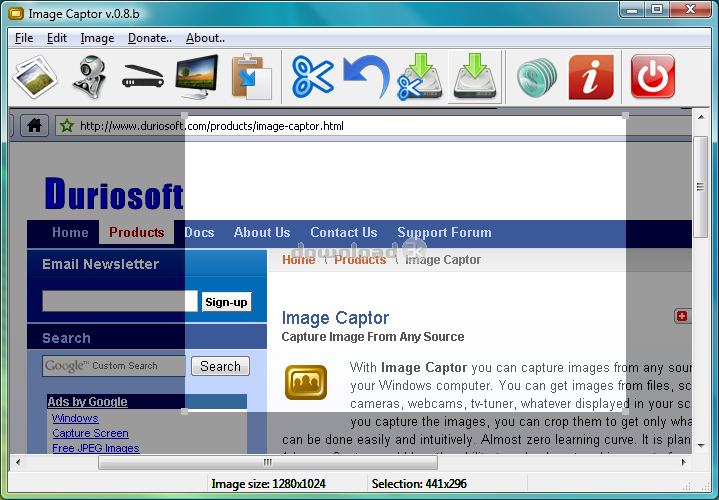The image size is (719, 500).
Task: Click the Image Captor title bar icon
Action: click(16, 14)
